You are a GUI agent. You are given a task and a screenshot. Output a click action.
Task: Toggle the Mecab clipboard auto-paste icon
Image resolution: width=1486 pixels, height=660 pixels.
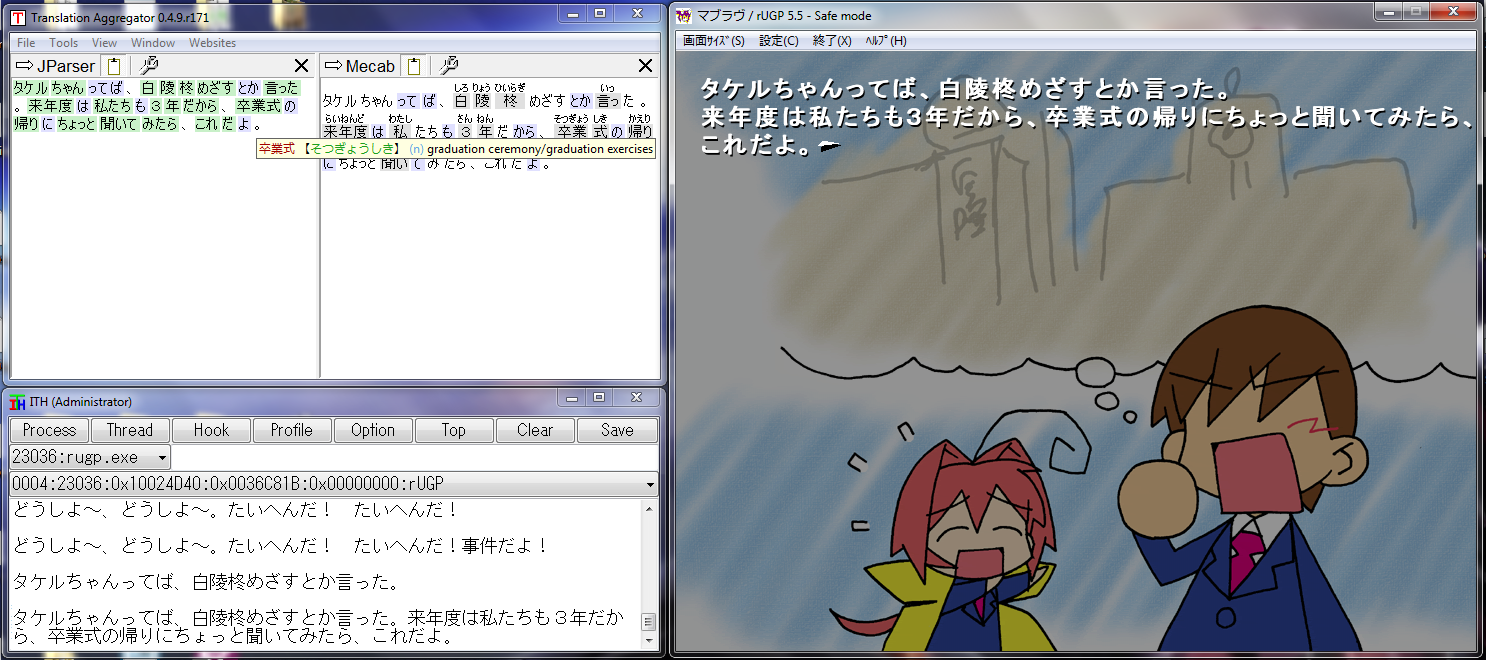tap(413, 66)
